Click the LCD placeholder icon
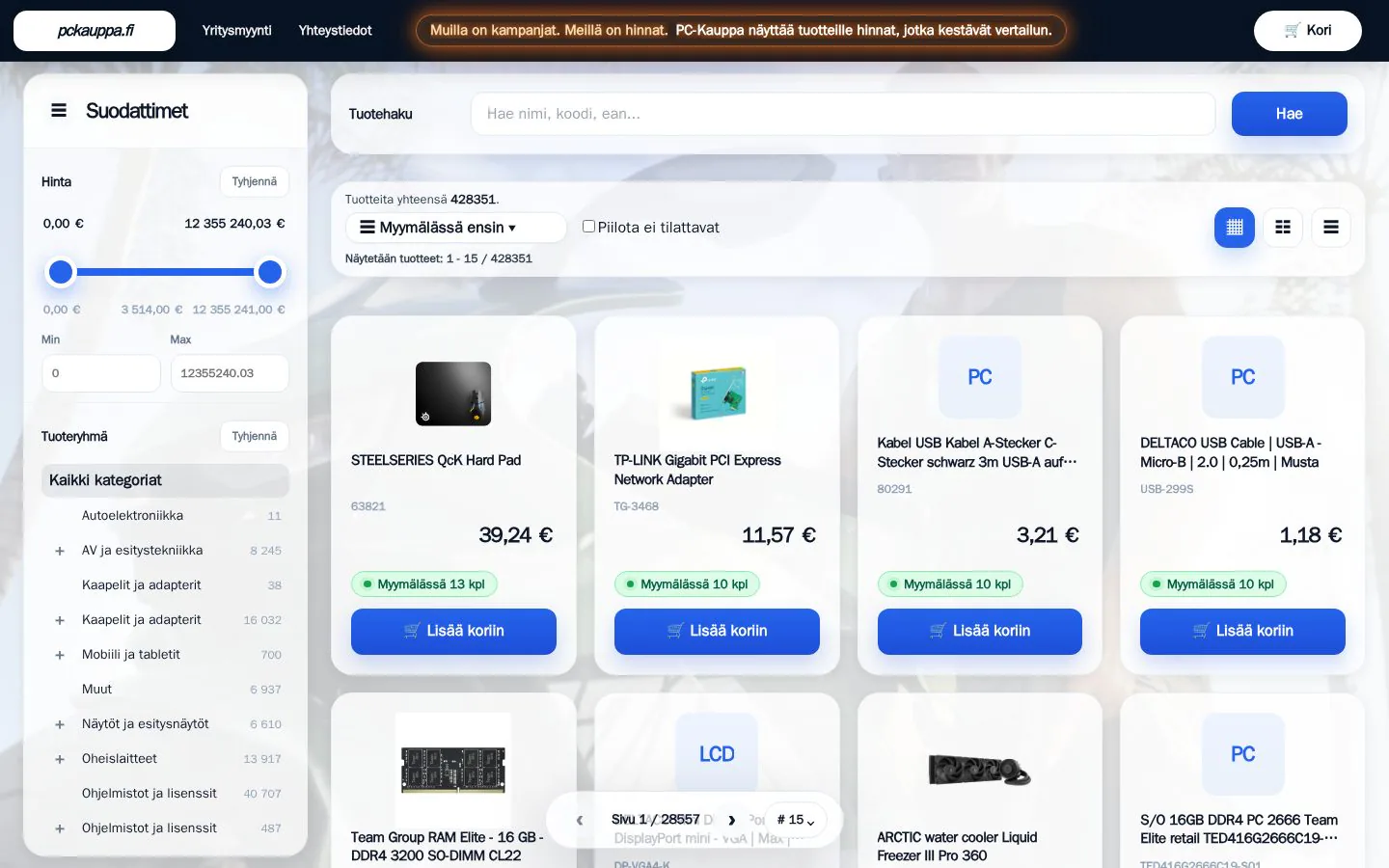This screenshot has height=868, width=1389. tap(717, 754)
